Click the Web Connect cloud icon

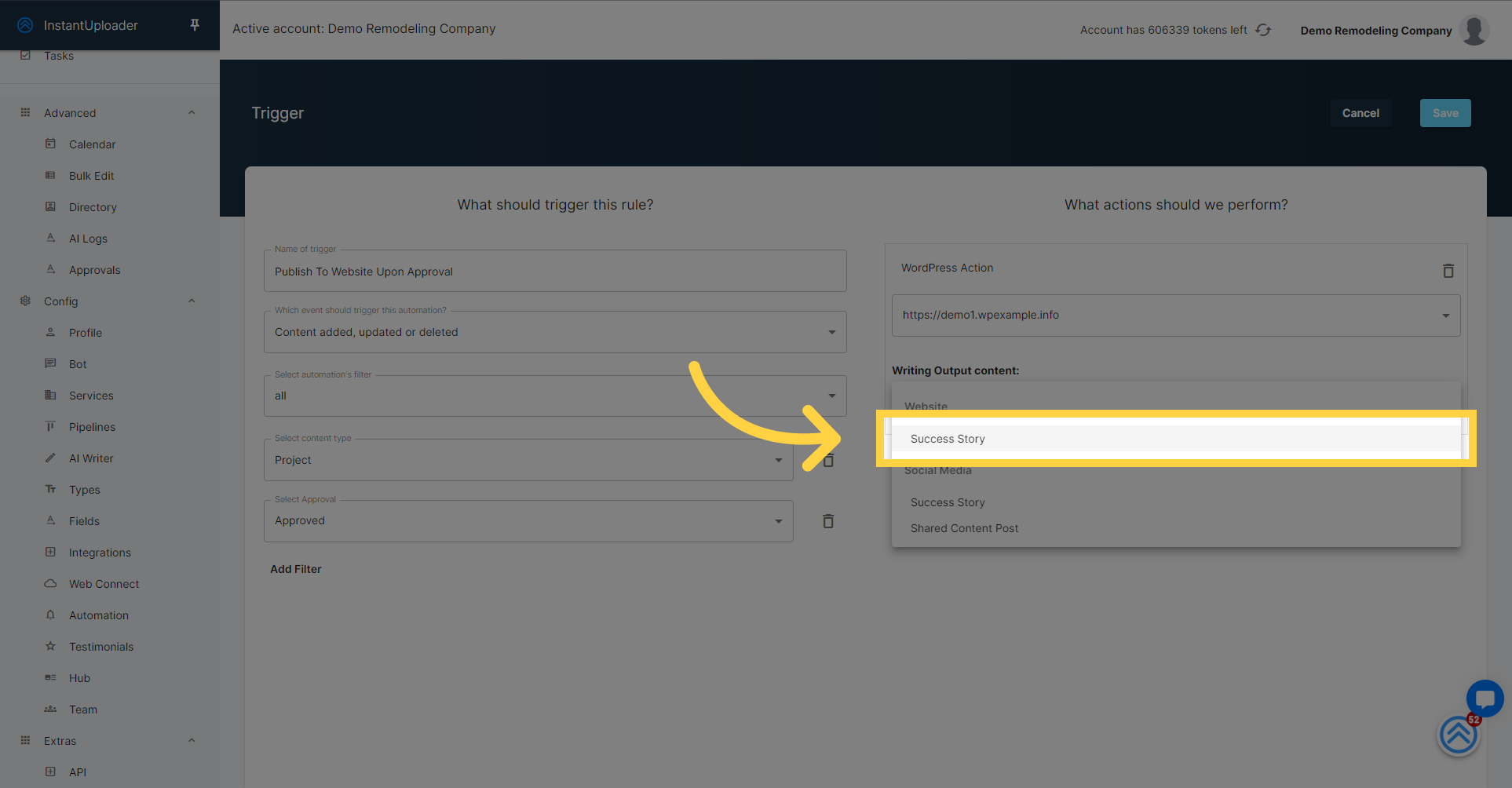pos(50,583)
